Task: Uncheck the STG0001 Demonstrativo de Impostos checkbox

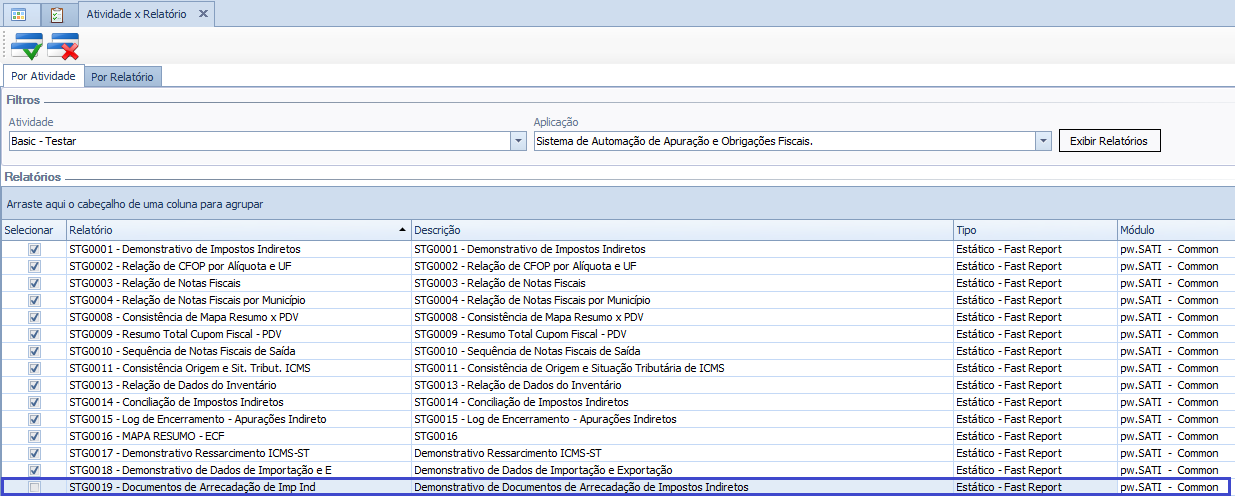Action: pos(35,249)
